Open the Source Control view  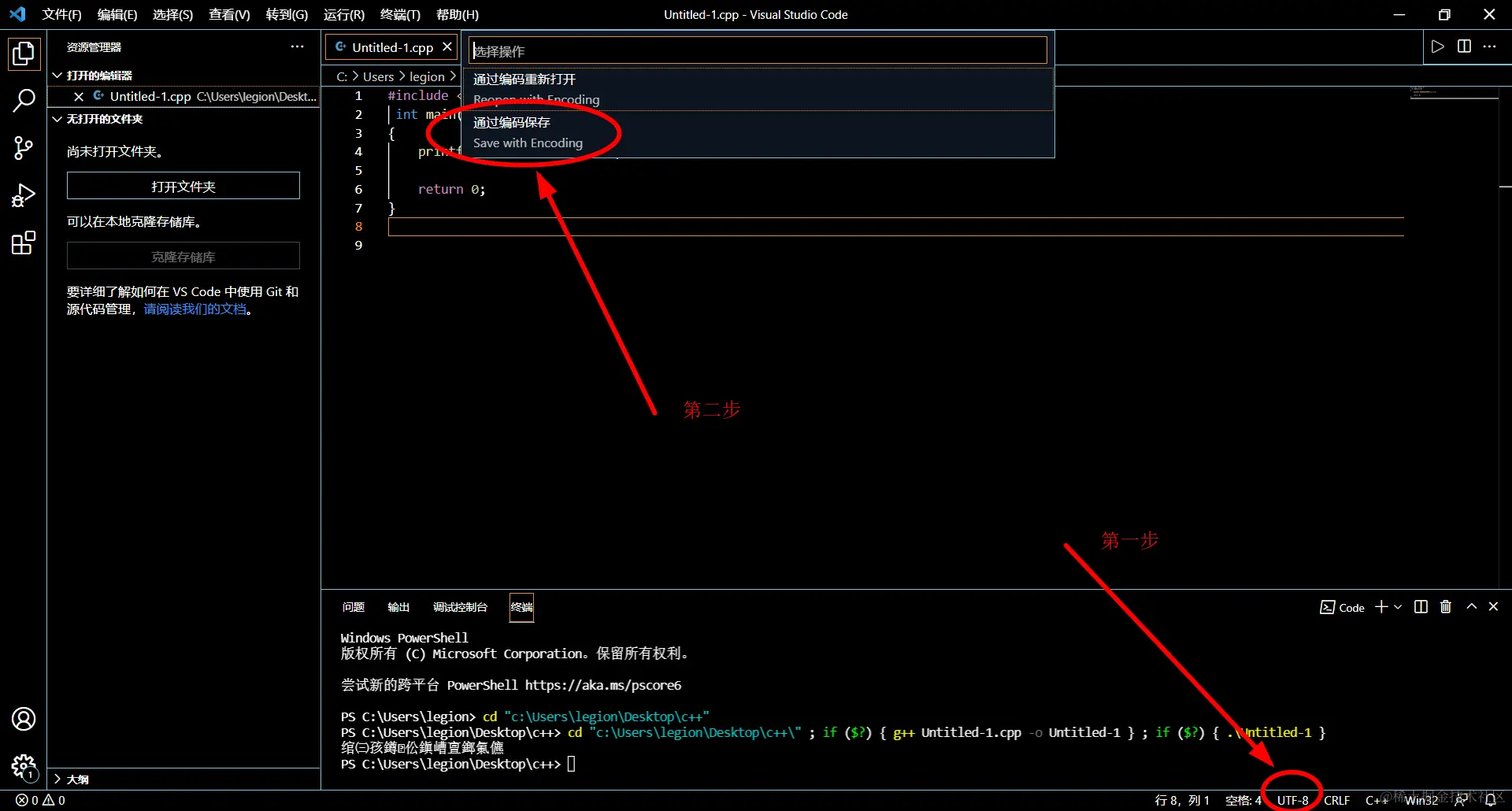[x=24, y=148]
